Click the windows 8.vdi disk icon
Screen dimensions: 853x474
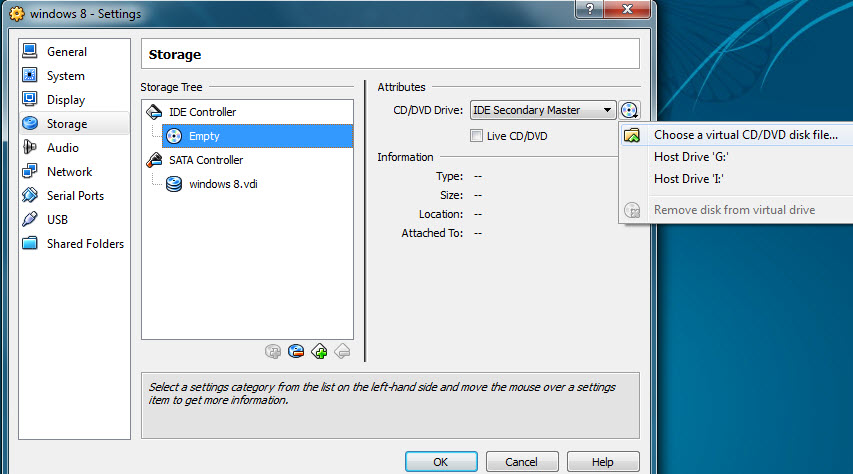click(174, 184)
